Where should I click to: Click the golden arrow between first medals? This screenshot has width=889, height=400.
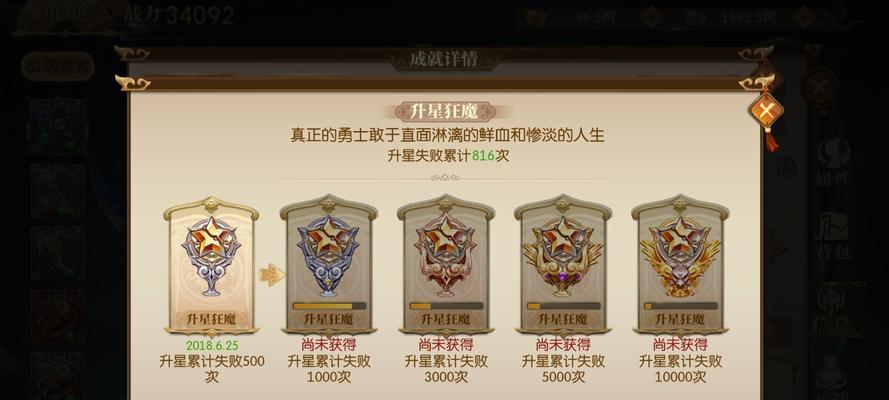point(272,275)
